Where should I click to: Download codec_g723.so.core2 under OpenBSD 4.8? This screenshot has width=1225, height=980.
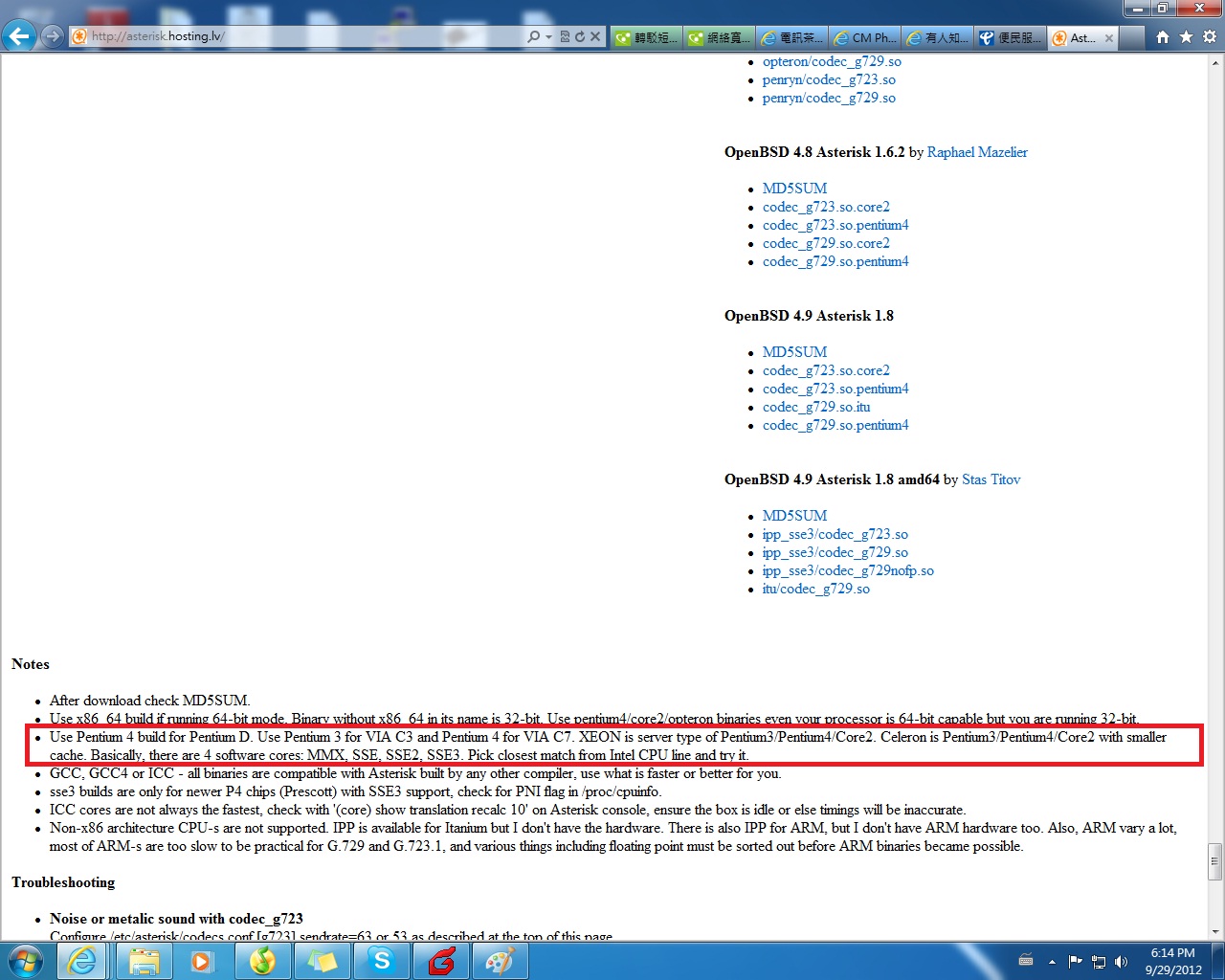(826, 207)
